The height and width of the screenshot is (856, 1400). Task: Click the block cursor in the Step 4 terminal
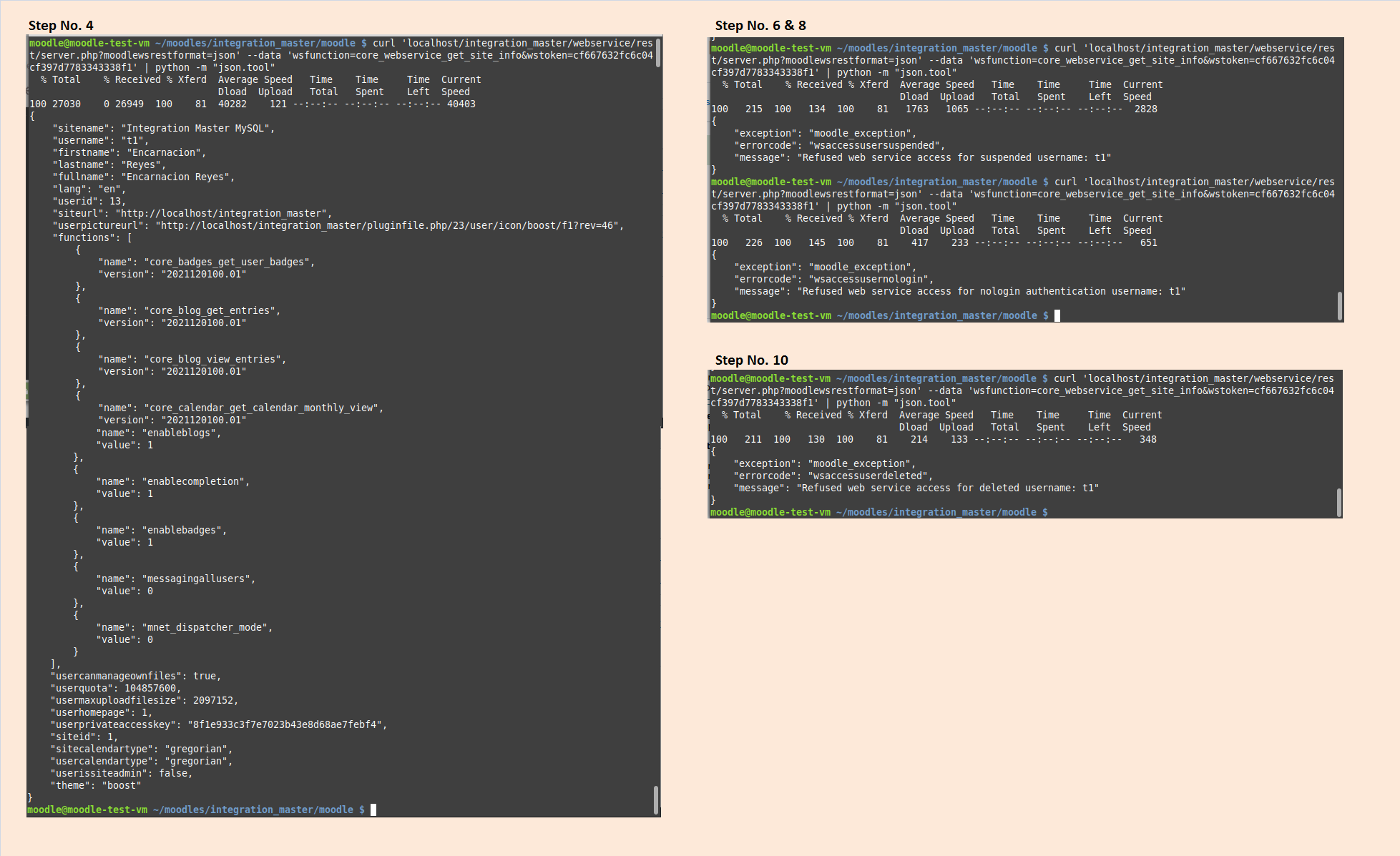(373, 810)
